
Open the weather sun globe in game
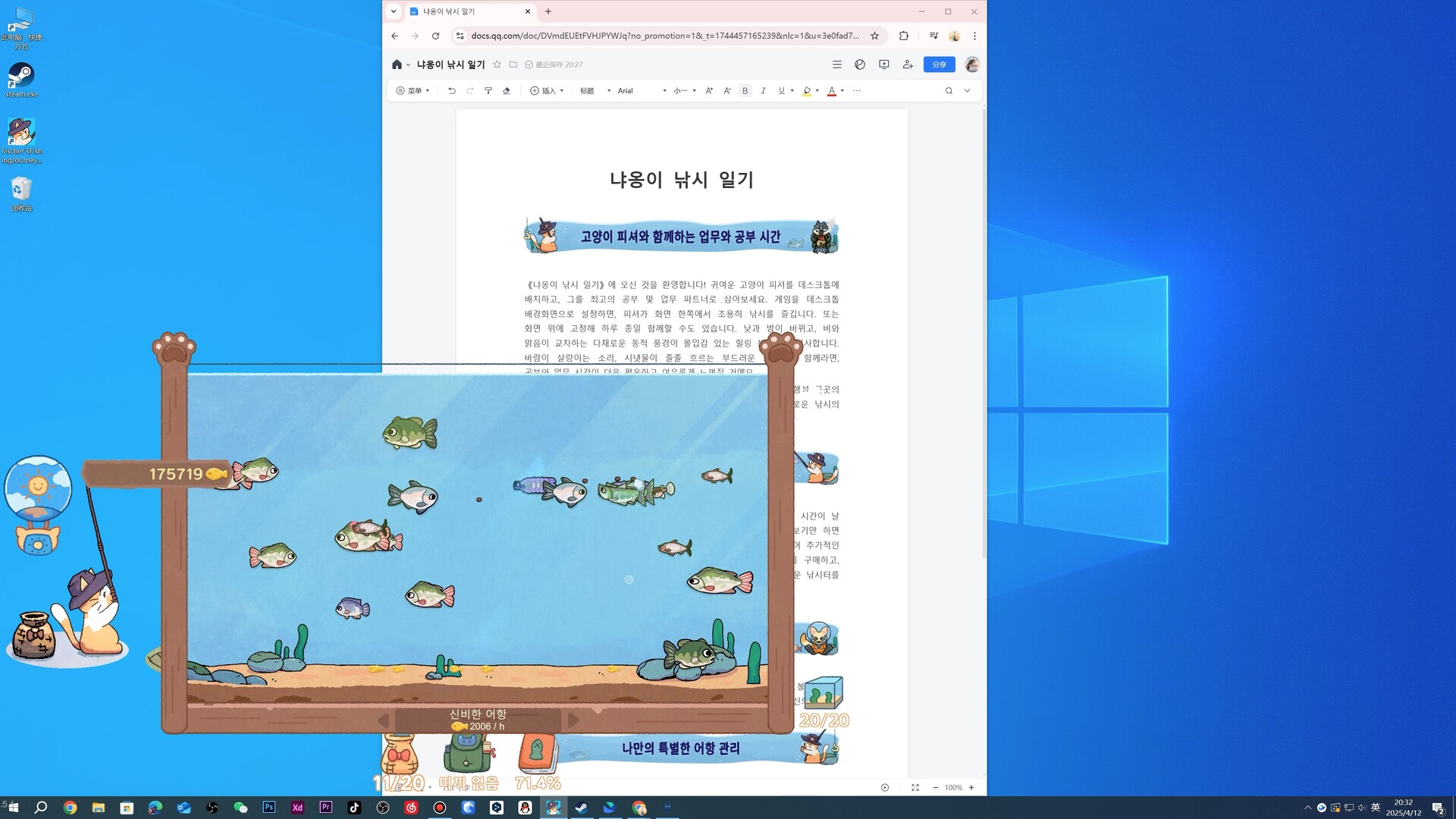point(38,489)
